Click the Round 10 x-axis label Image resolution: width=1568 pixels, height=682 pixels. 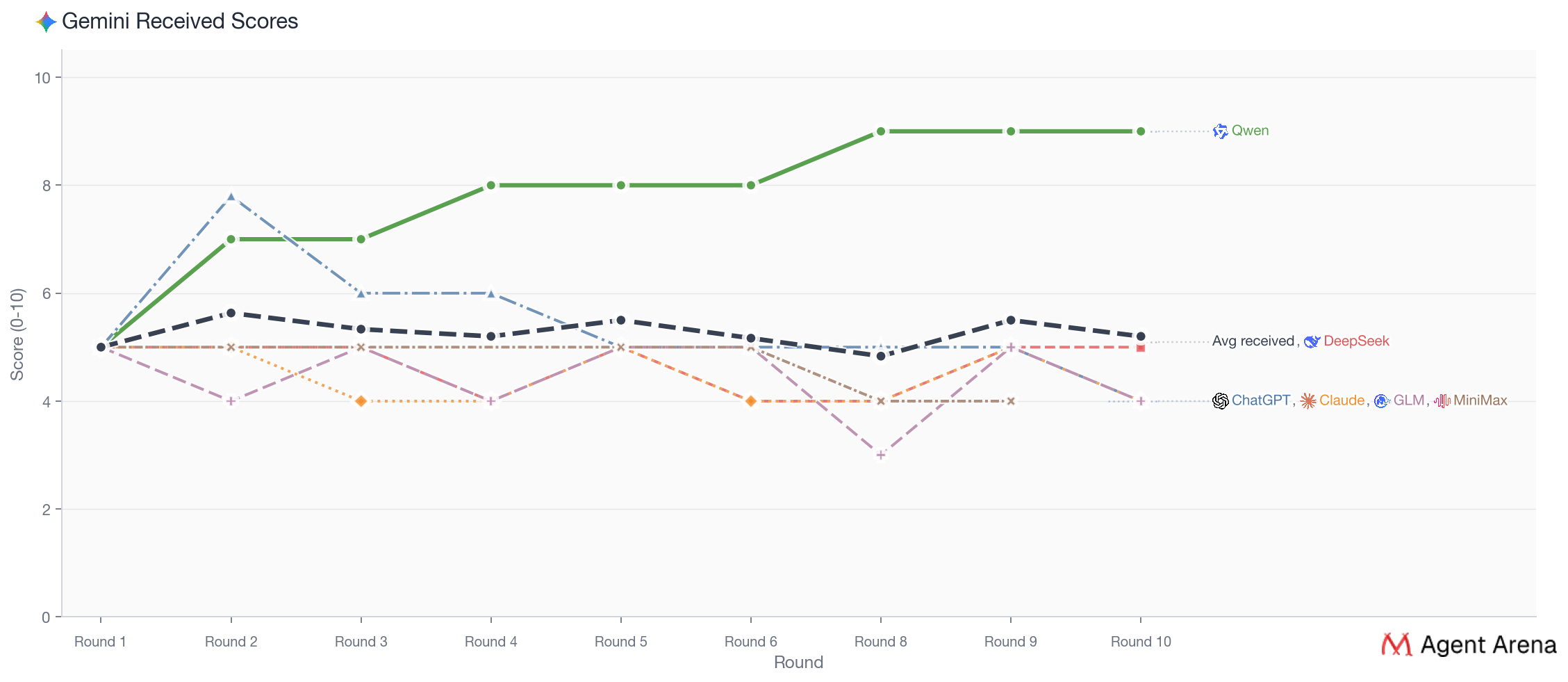pyautogui.click(x=1141, y=642)
